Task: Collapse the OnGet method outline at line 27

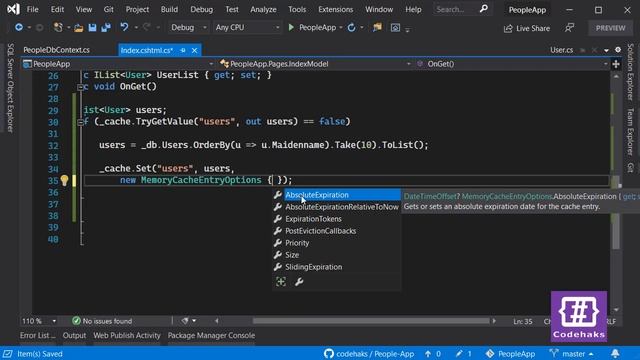Action: (x=80, y=87)
